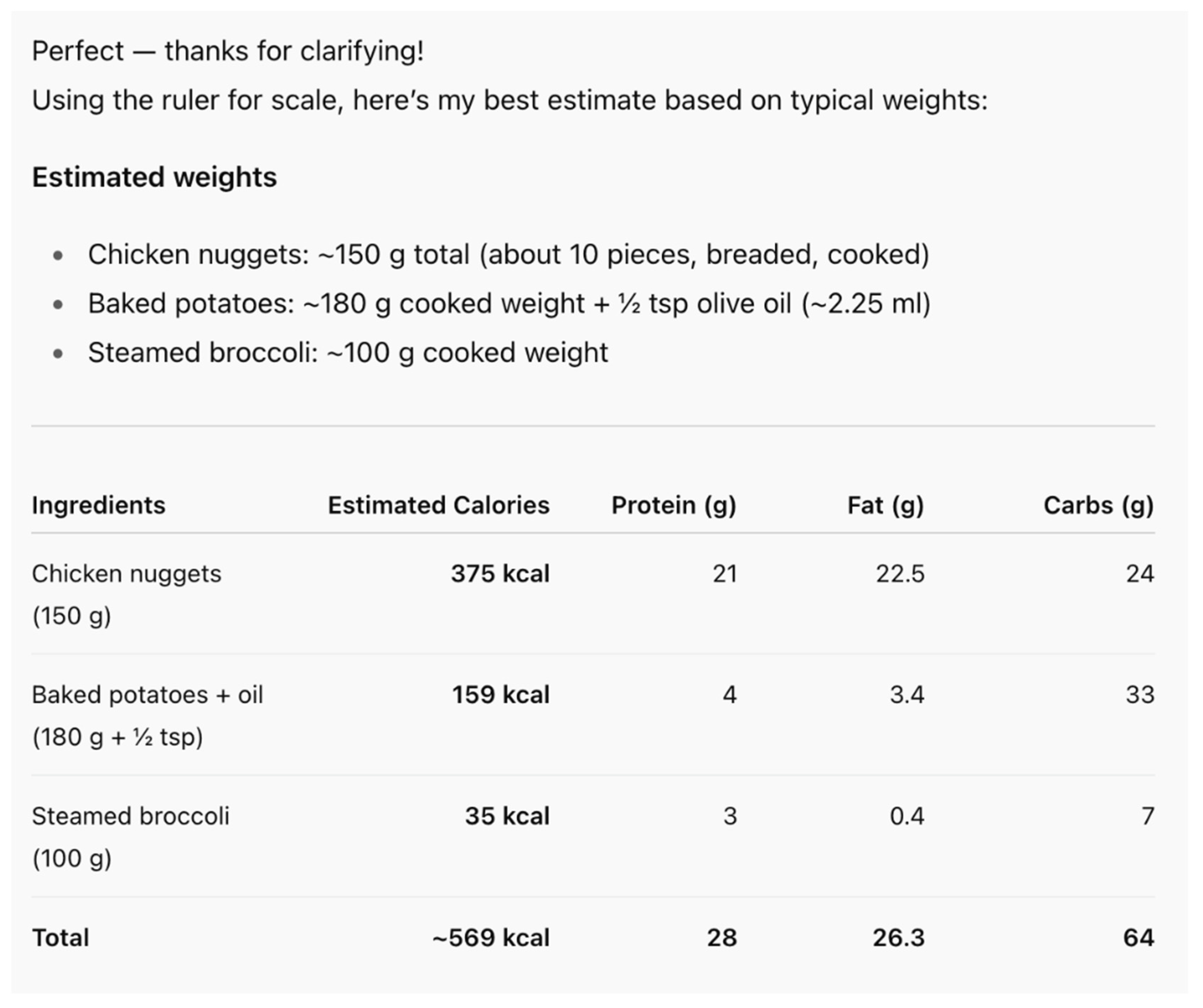Image resolution: width=1203 pixels, height=1008 pixels.
Task: Click the "Baked potatoes + oil" row label
Action: [x=147, y=695]
